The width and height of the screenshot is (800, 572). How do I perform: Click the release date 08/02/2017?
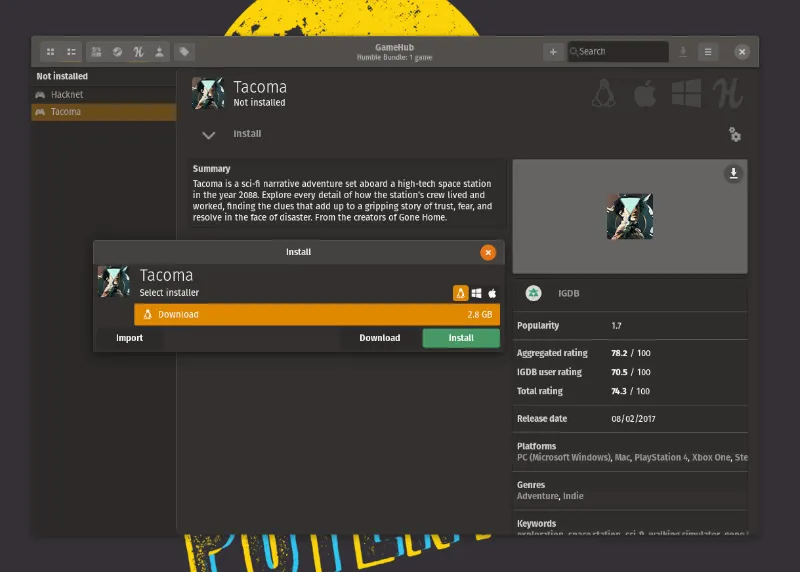pyautogui.click(x=633, y=419)
